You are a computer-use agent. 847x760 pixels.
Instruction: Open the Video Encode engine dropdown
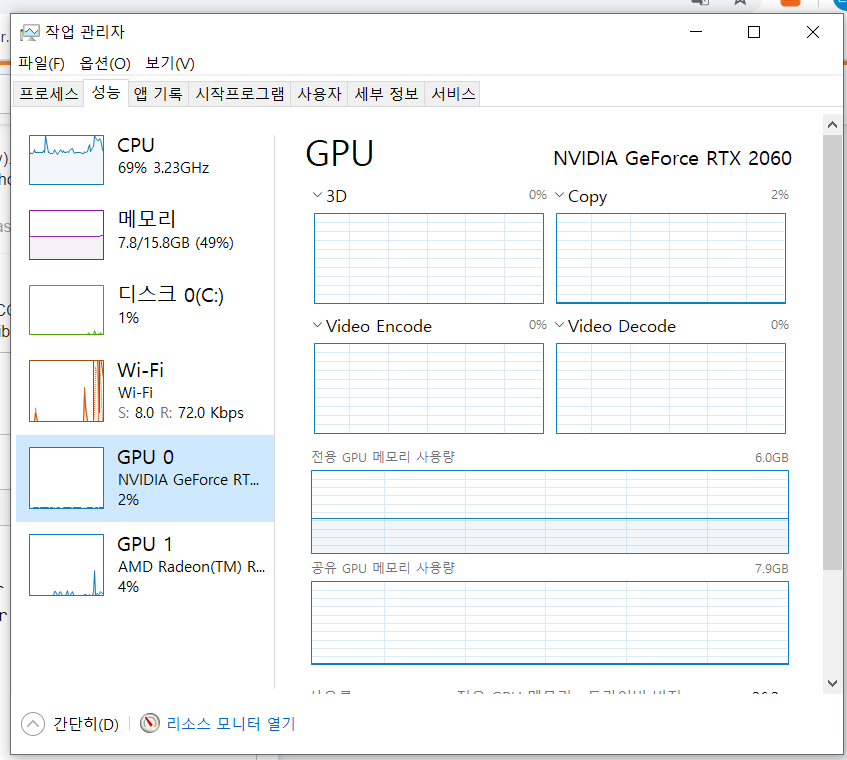(x=318, y=325)
